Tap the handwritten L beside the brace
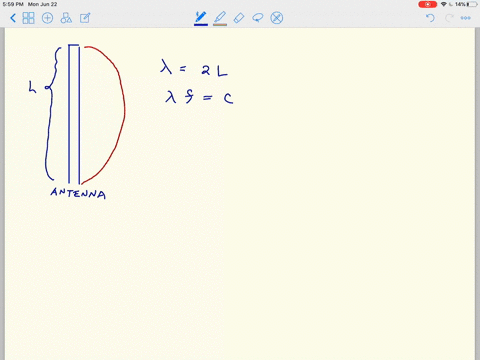The height and width of the screenshot is (360, 480). [x=32, y=87]
